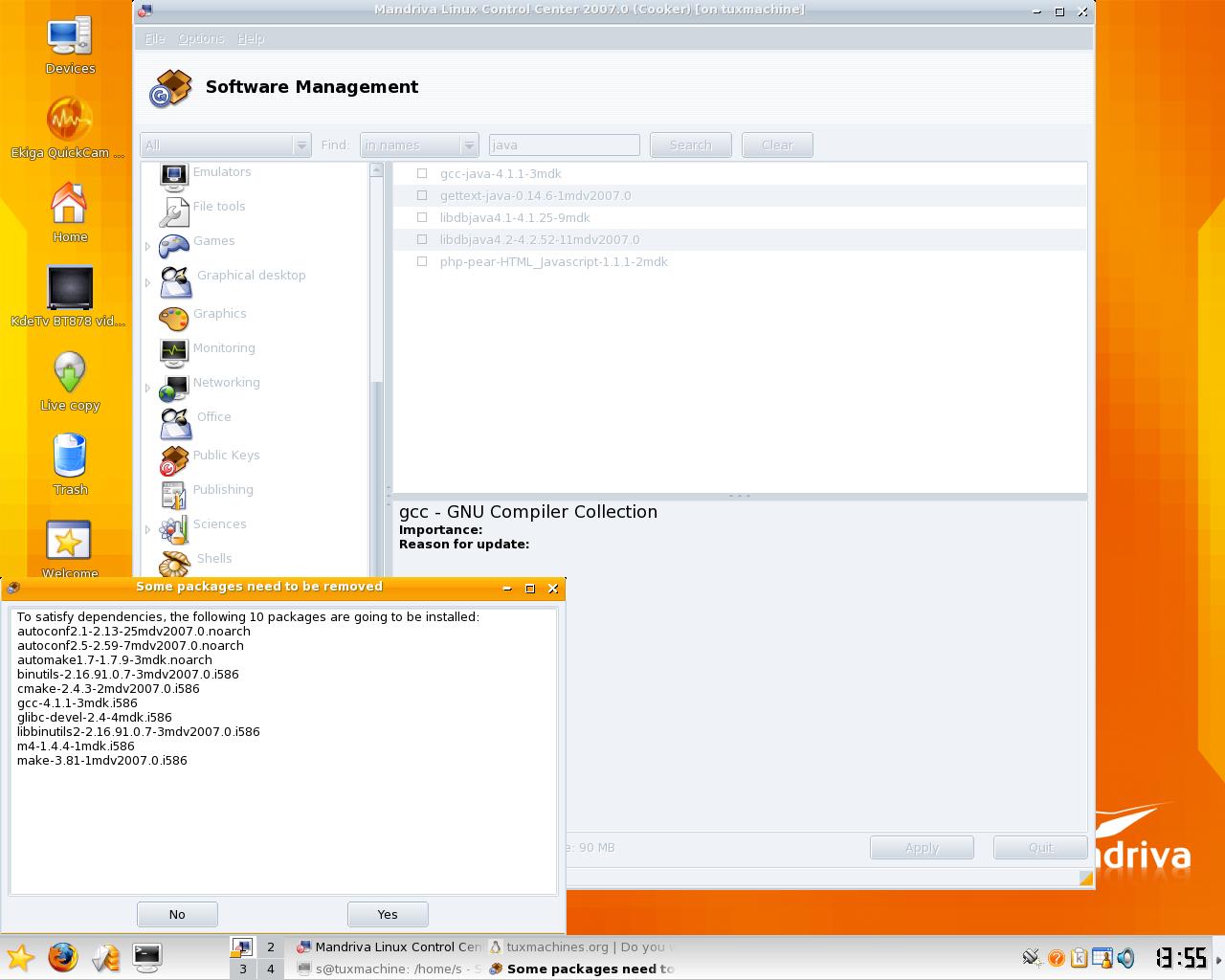Open the "in names" search scope dropdown
This screenshot has height=980, width=1225.
419,145
